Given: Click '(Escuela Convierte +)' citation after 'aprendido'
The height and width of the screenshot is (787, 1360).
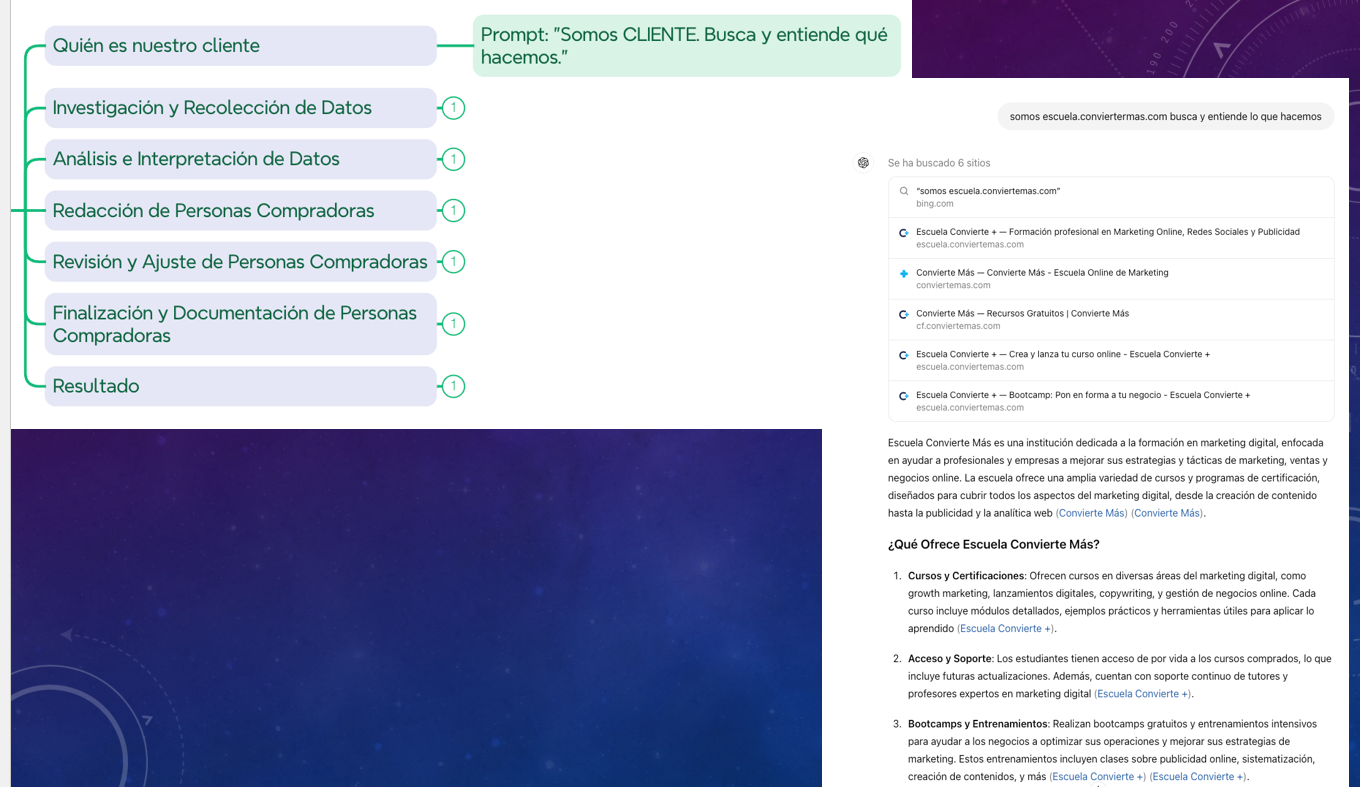Looking at the screenshot, I should (1005, 629).
